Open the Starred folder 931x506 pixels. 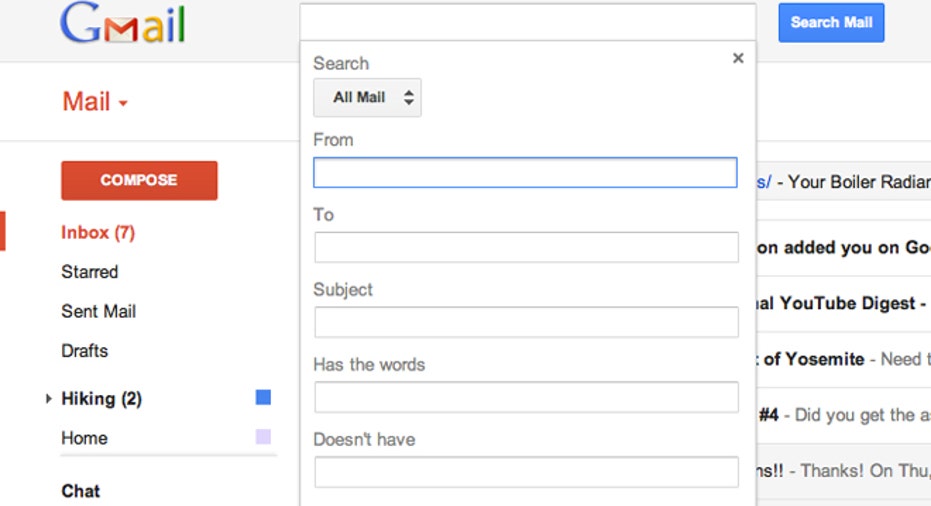(x=90, y=272)
